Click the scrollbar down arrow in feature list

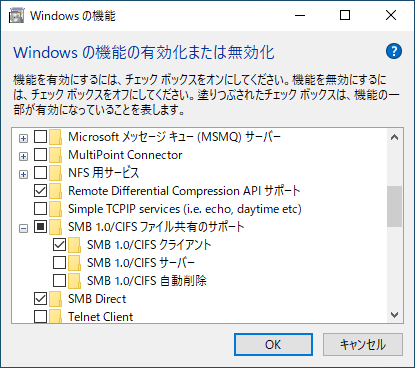394,315
